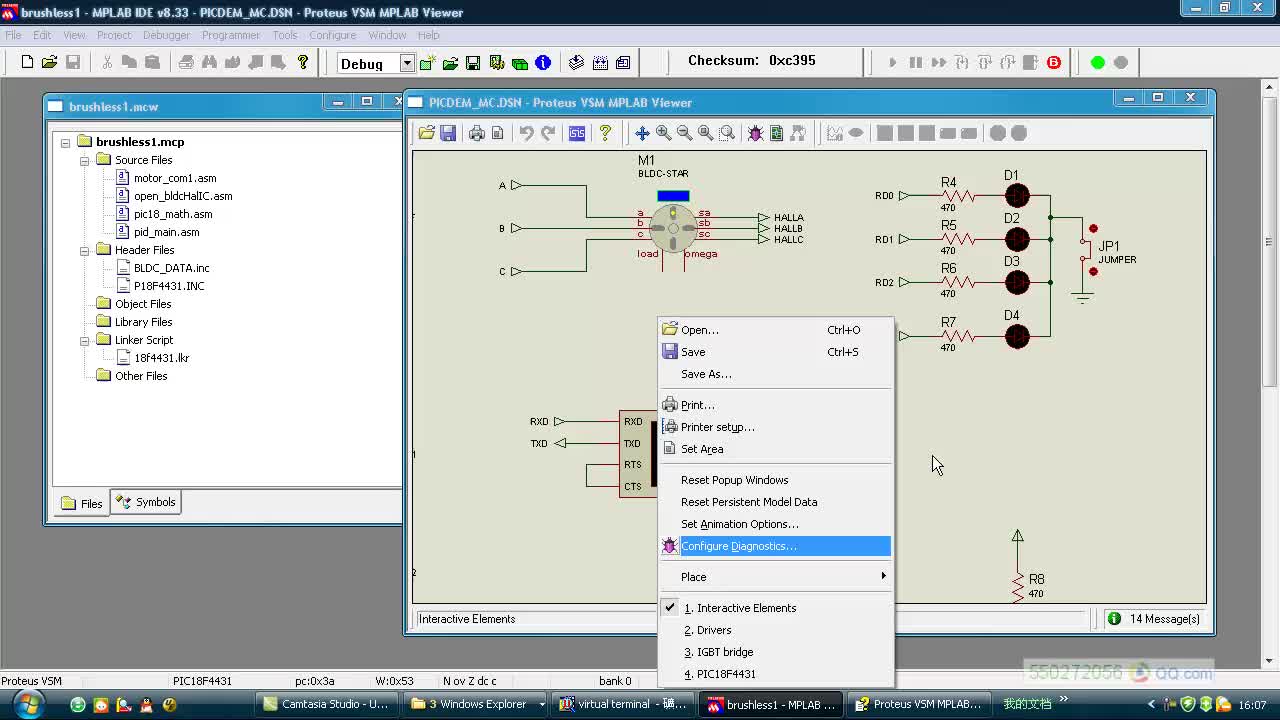Click the Configure Diagnostics bug toolbar icon
This screenshot has width=1280, height=720.
(x=755, y=133)
